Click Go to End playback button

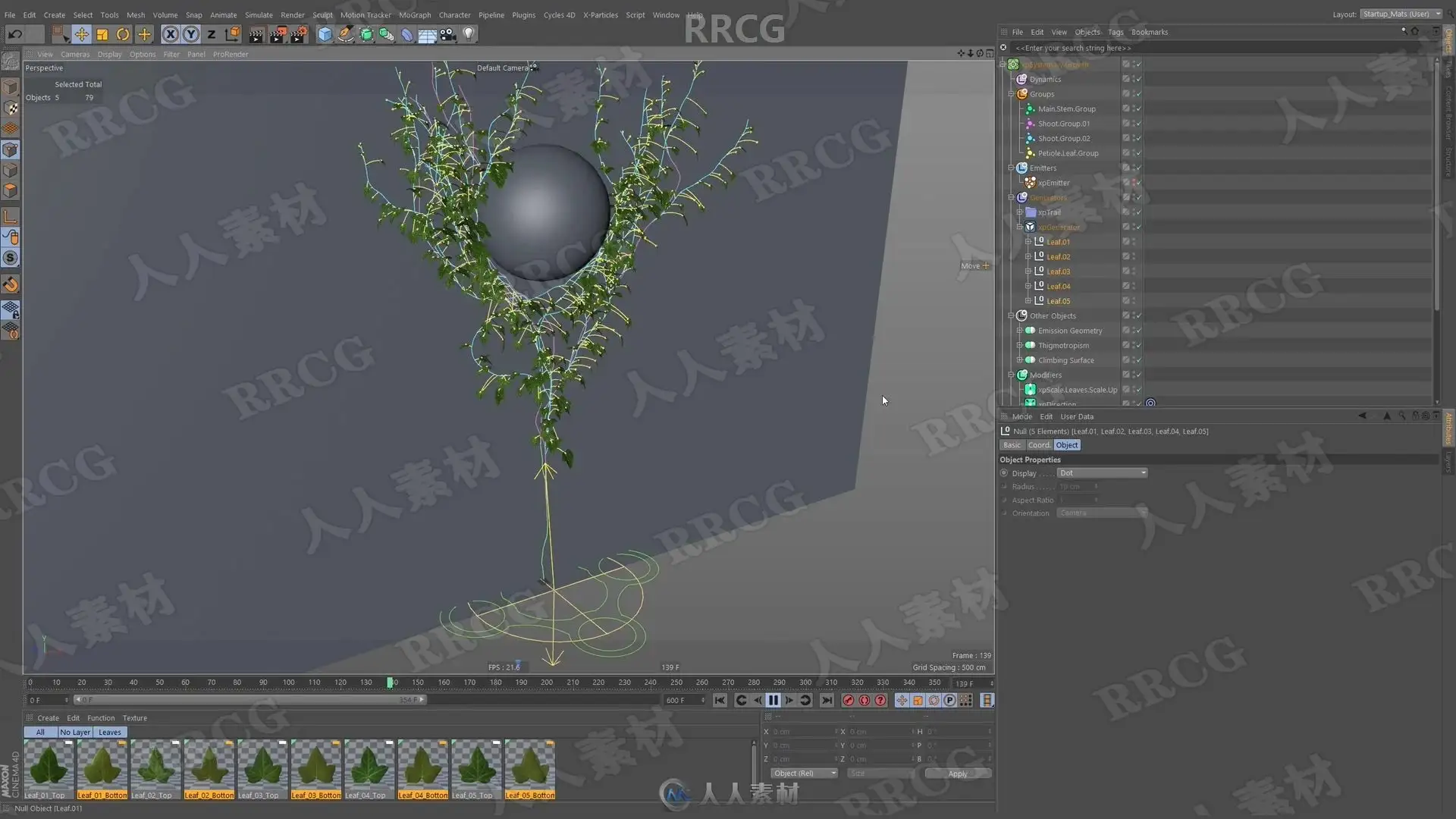coord(827,701)
